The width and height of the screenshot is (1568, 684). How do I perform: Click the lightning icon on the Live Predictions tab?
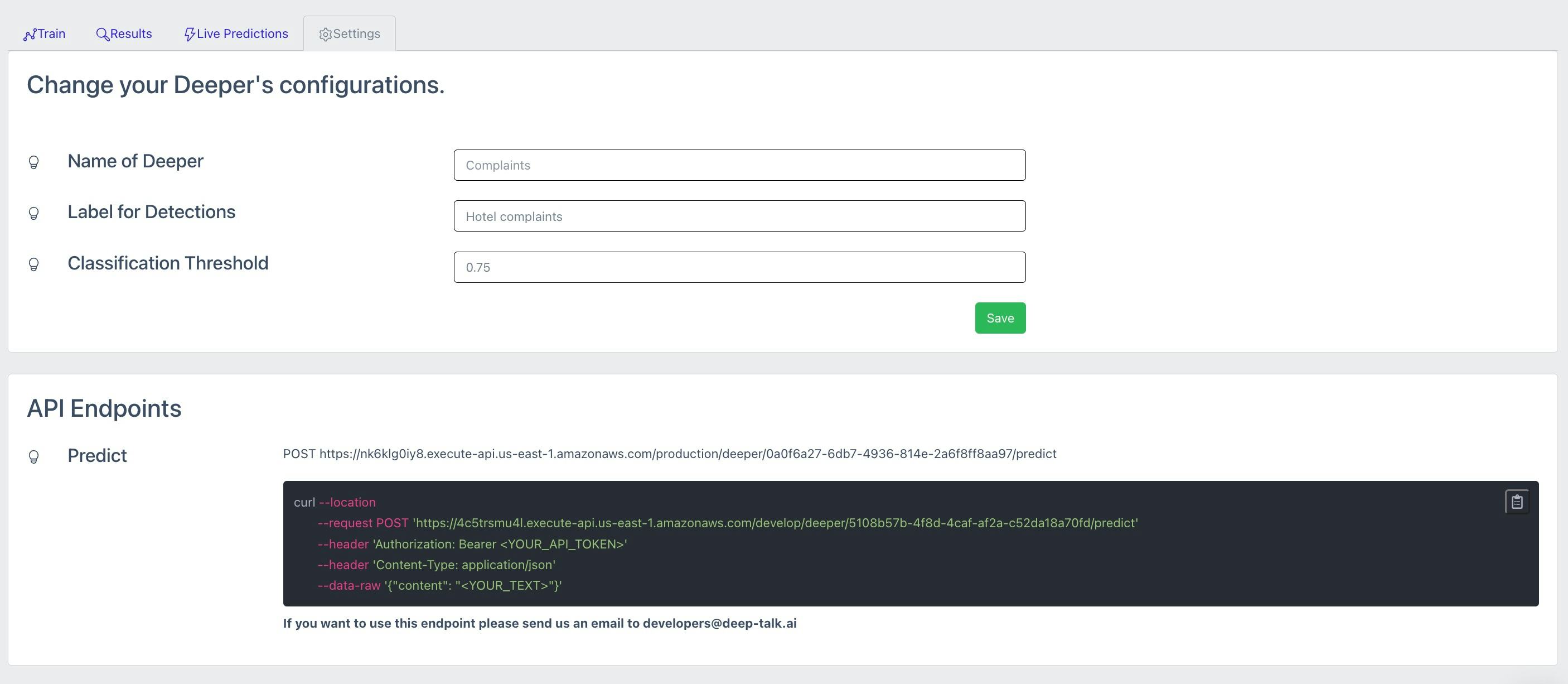tap(189, 35)
